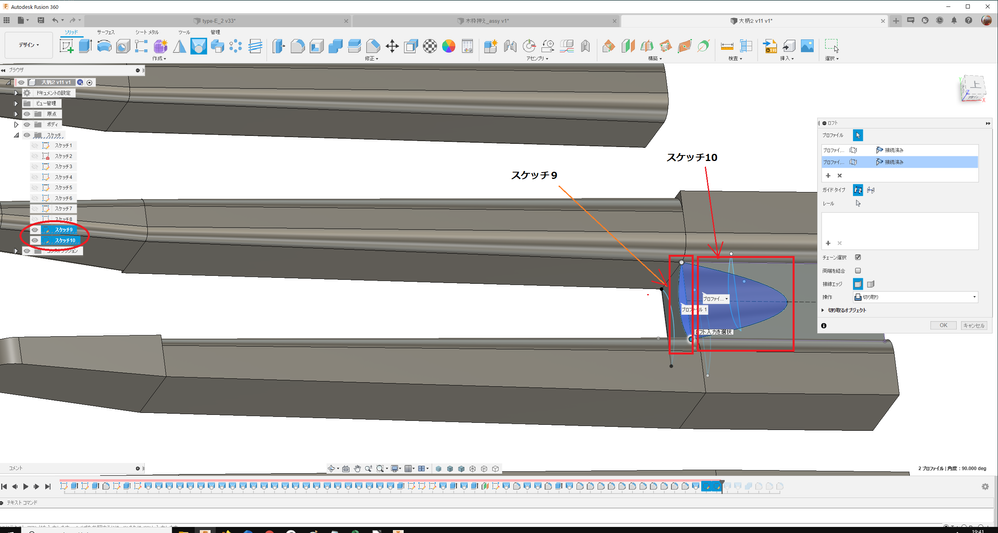Image resolution: width=998 pixels, height=533 pixels.
Task: Select the Measure tool in inspect group
Action: point(727,46)
